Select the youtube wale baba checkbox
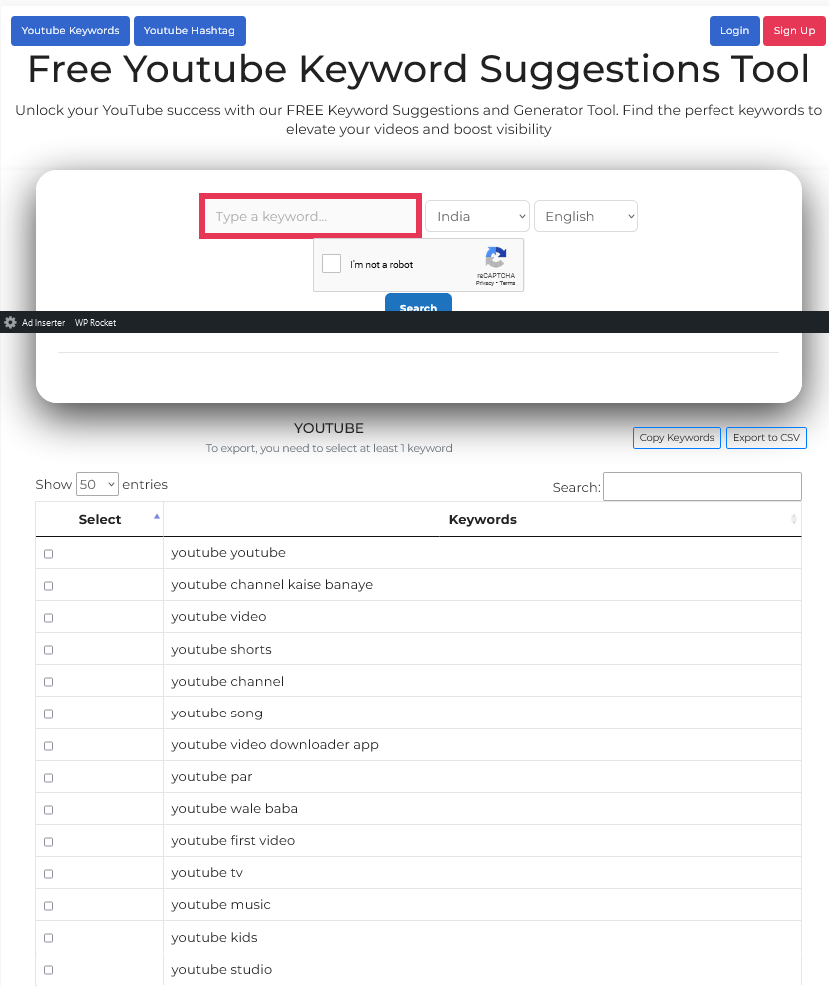 tap(48, 811)
